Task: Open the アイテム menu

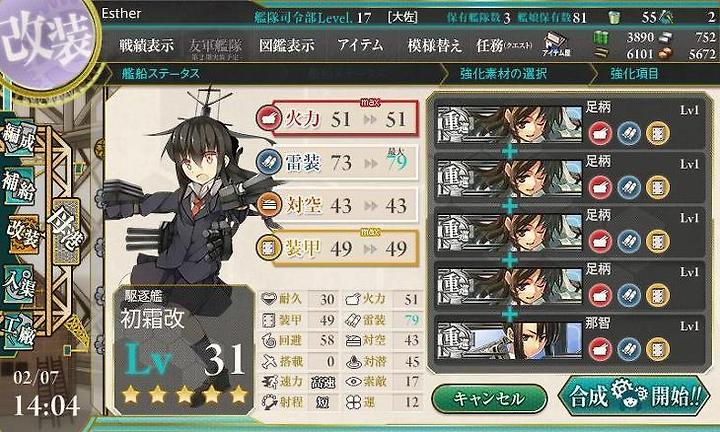Action: pyautogui.click(x=360, y=45)
